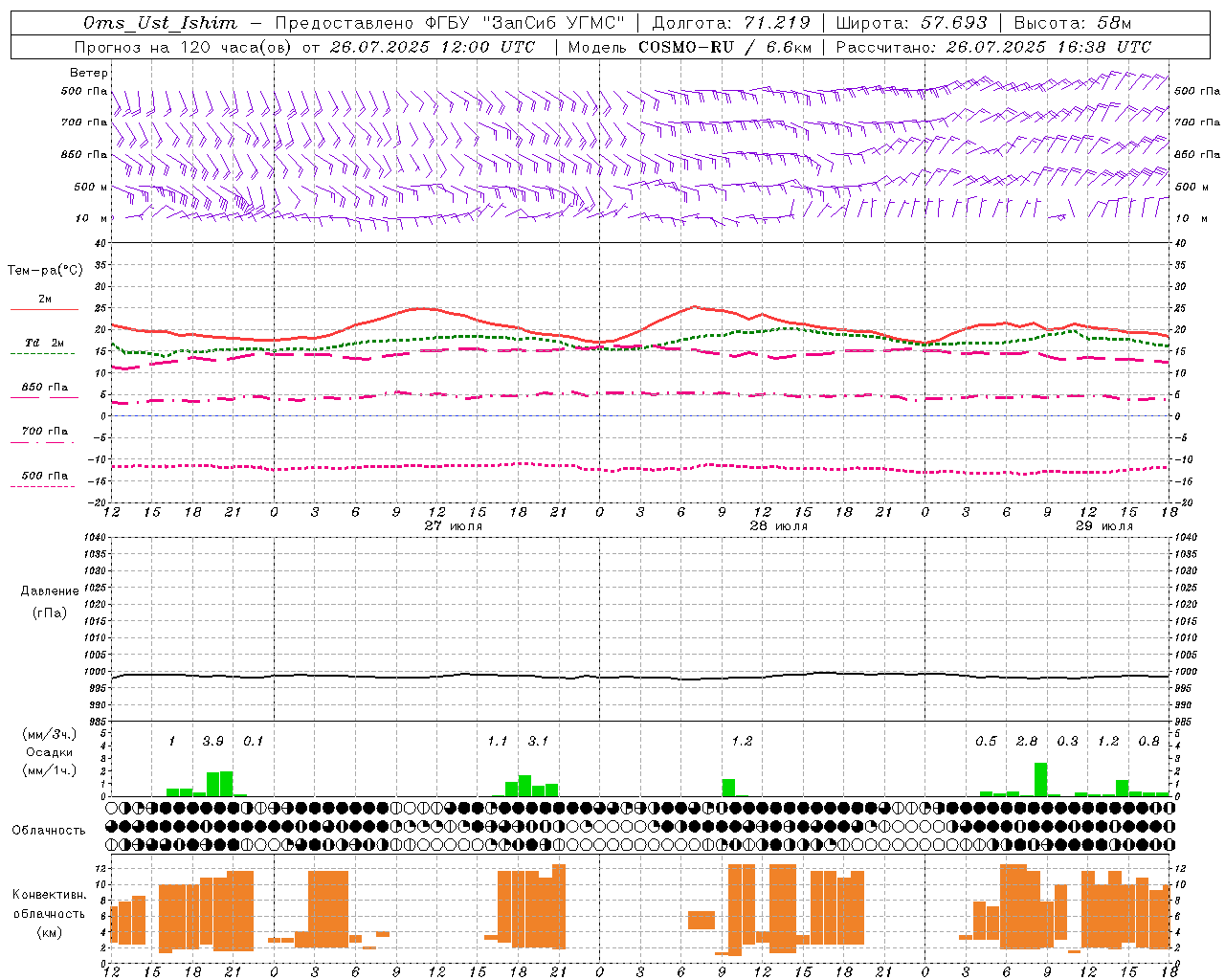1225x980 pixels.
Task: Click the 700 гПа label in temperature legend
Action: click(45, 432)
